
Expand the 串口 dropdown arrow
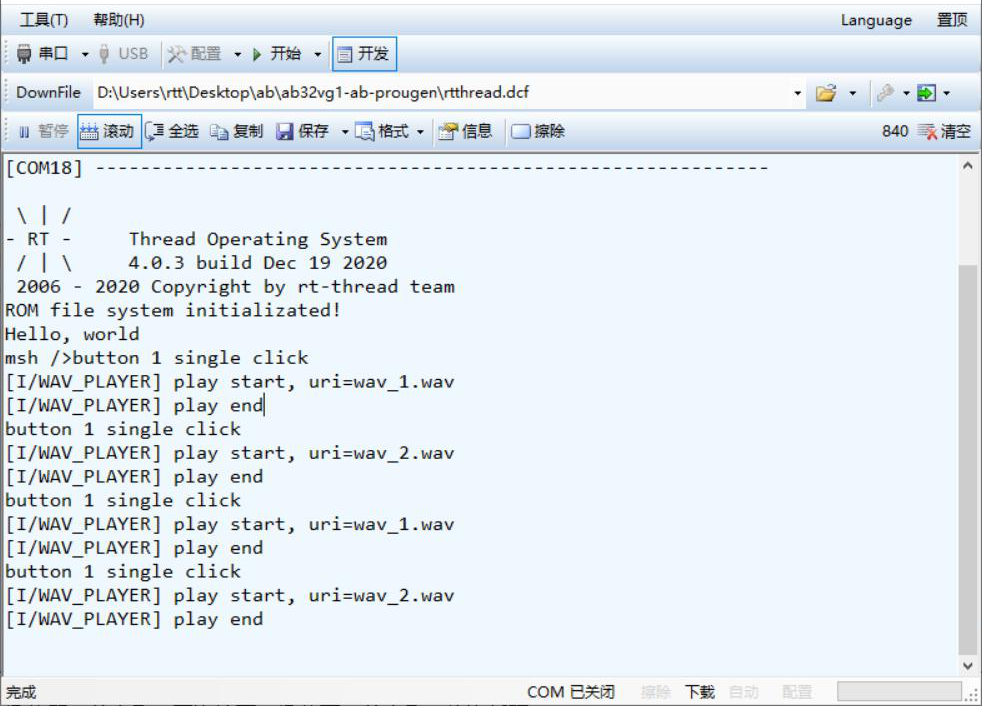(85, 55)
